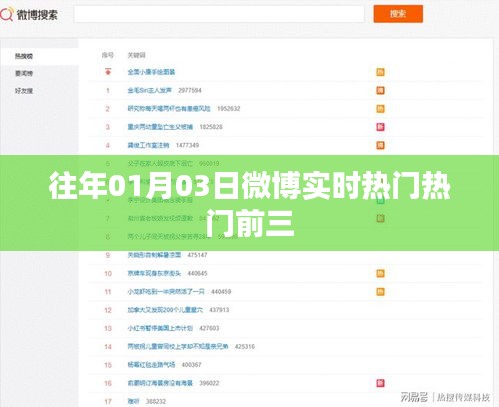Click the orange badge beside topic ranked 2
The image size is (499, 407).
tap(380, 109)
